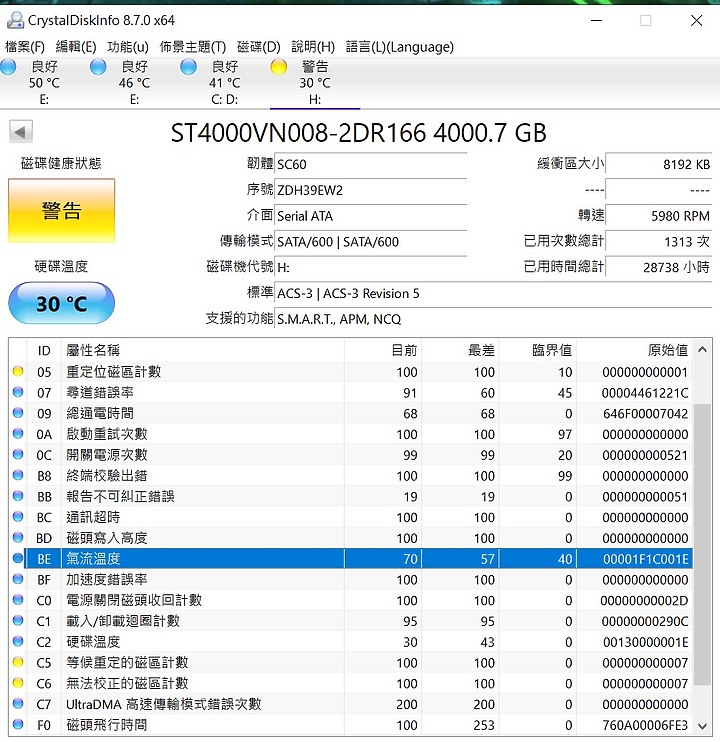
Task: Select the 等候重定的磁區計數 attribute row
Action: coord(351,662)
